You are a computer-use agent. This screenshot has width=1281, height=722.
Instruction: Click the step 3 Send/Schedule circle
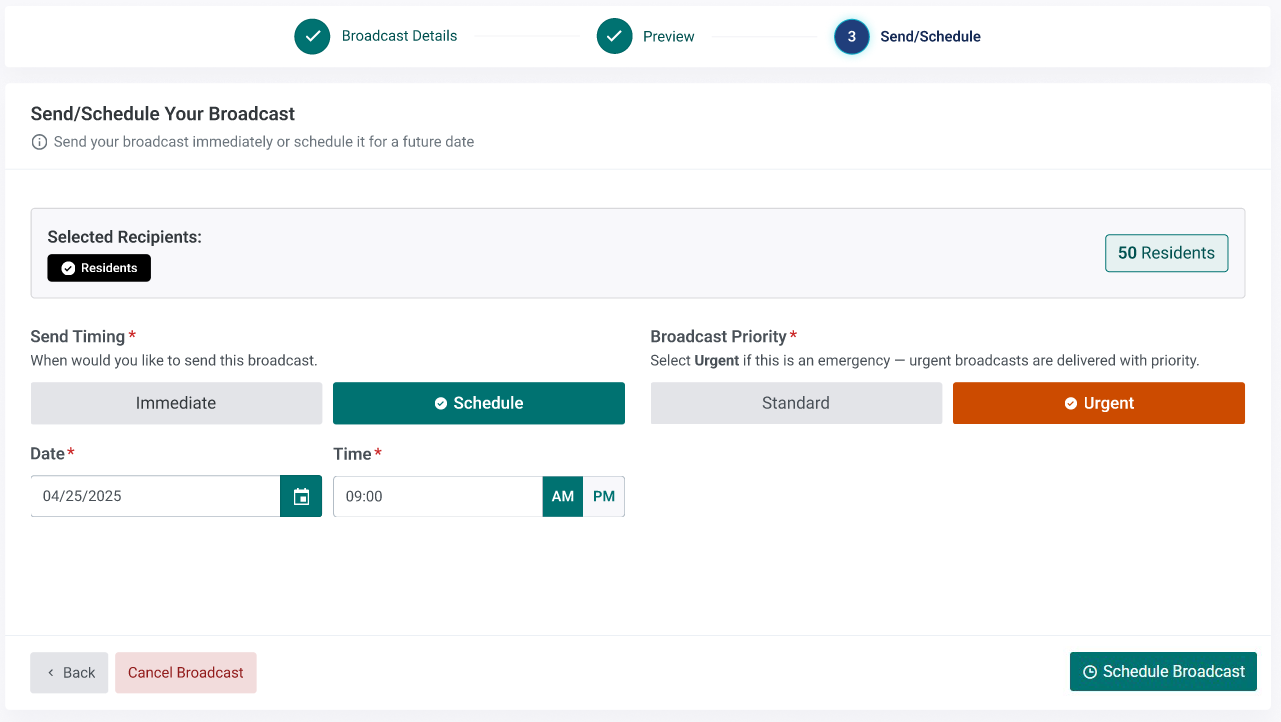[x=852, y=36]
